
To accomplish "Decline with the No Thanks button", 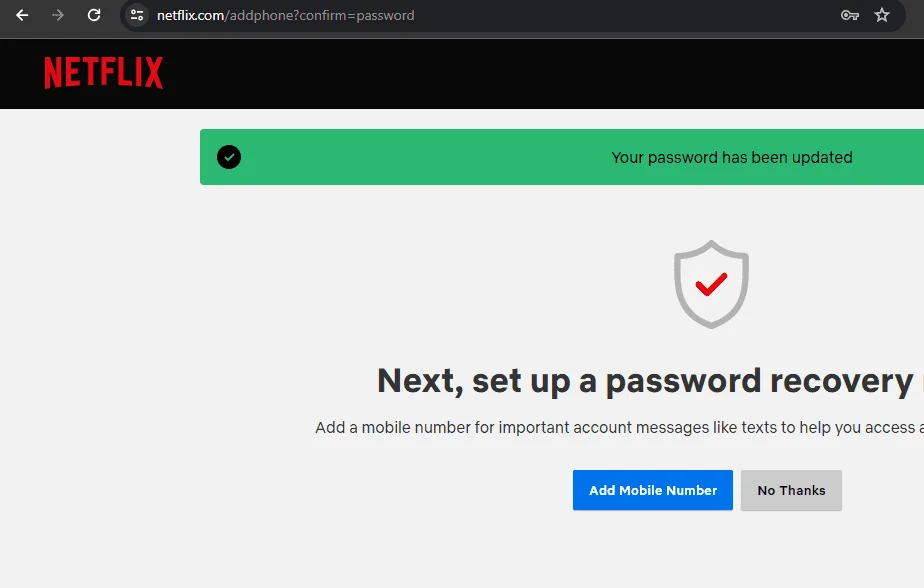I will [x=791, y=490].
